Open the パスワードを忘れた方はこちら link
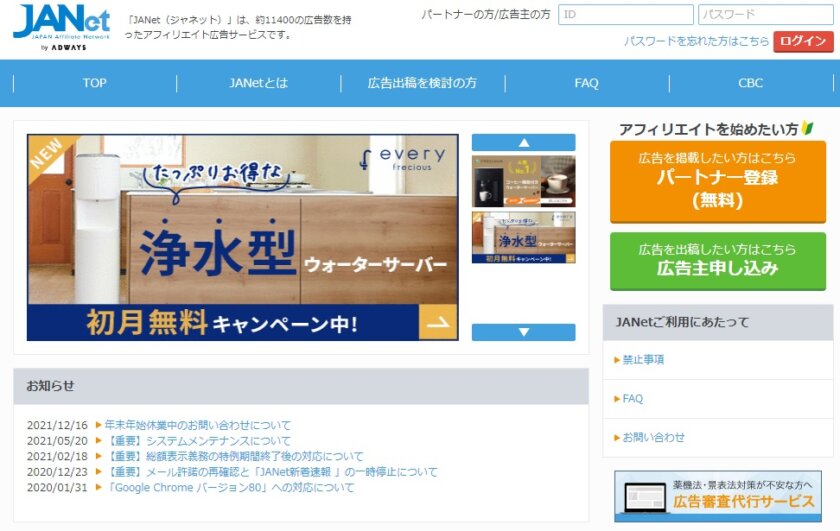The width and height of the screenshot is (840, 531). pyautogui.click(x=696, y=41)
